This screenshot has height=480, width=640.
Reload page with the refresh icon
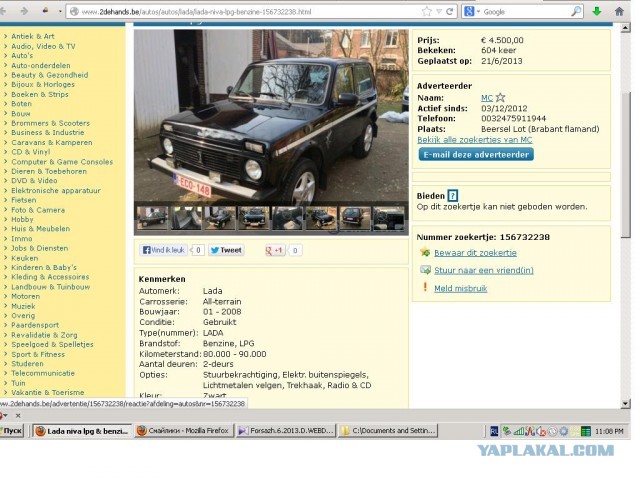(452, 12)
